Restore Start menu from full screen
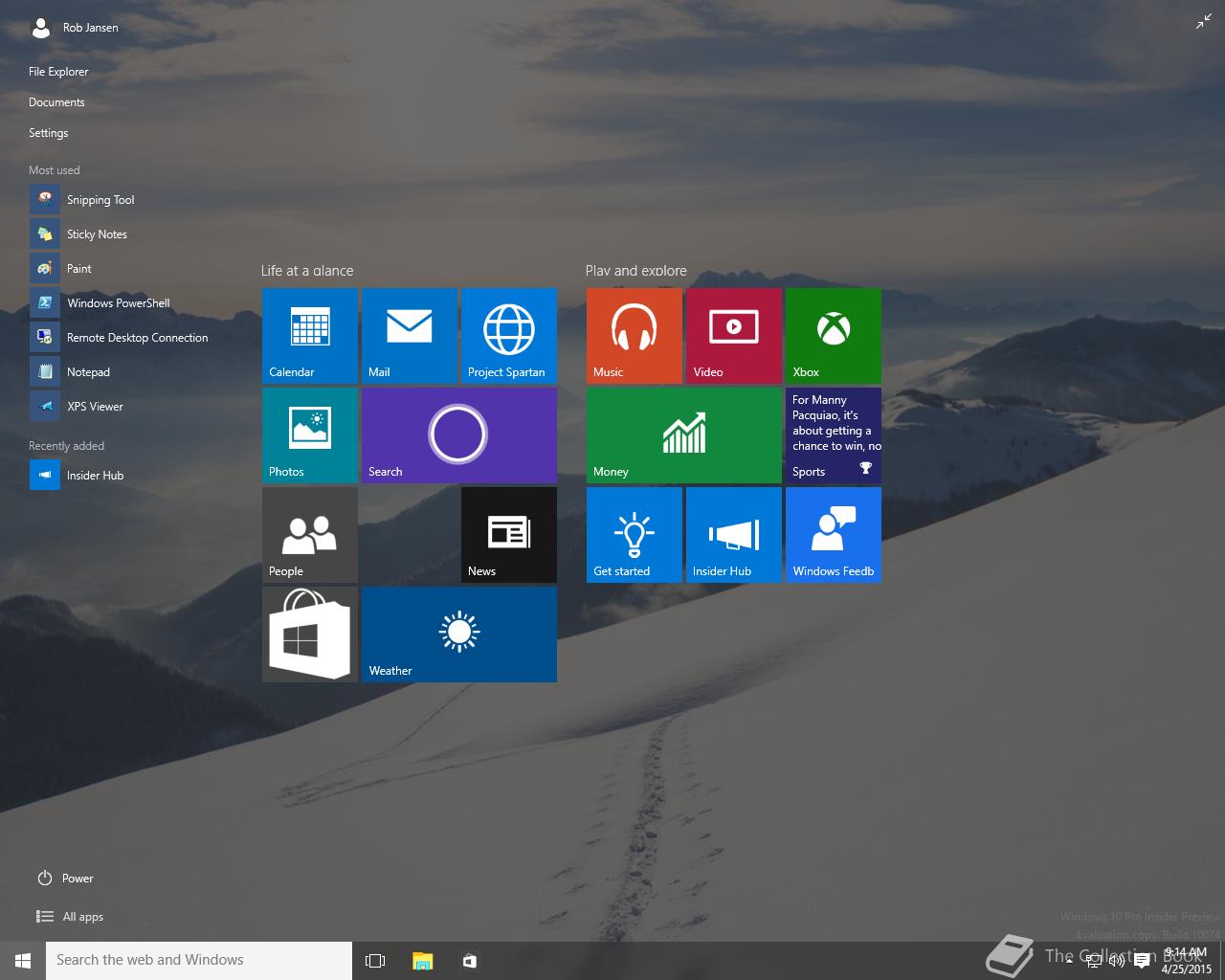This screenshot has width=1225, height=980. (1204, 22)
